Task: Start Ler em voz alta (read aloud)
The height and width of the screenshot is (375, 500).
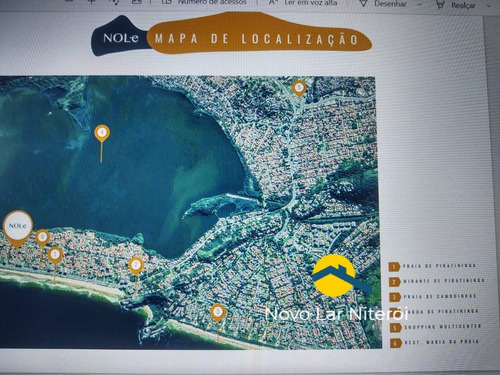Action: [x=303, y=3]
